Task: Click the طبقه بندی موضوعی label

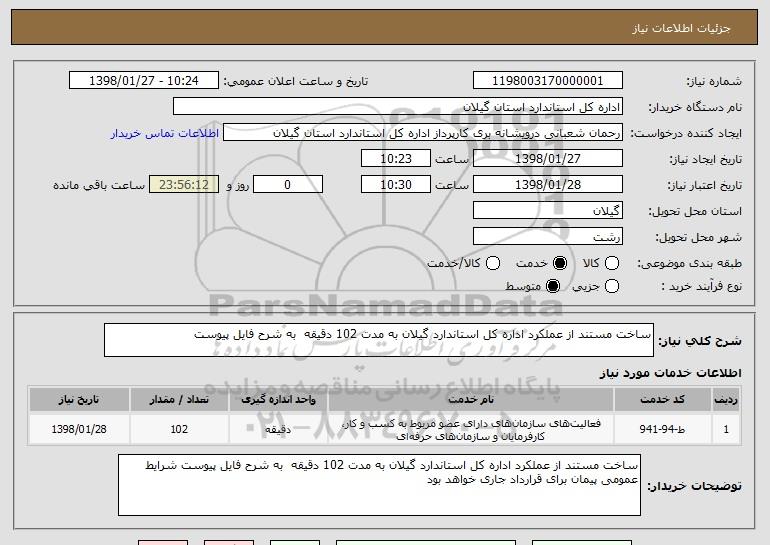Action: 689,264
